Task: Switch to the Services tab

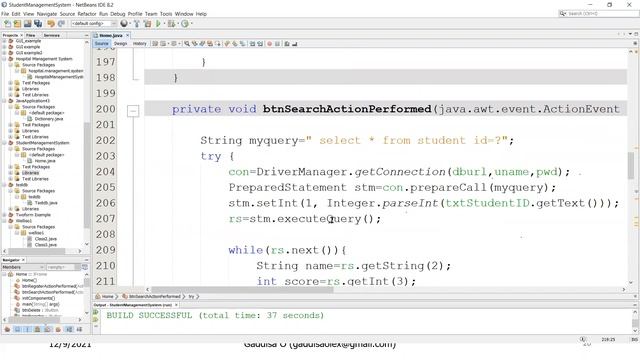Action: coord(52,36)
